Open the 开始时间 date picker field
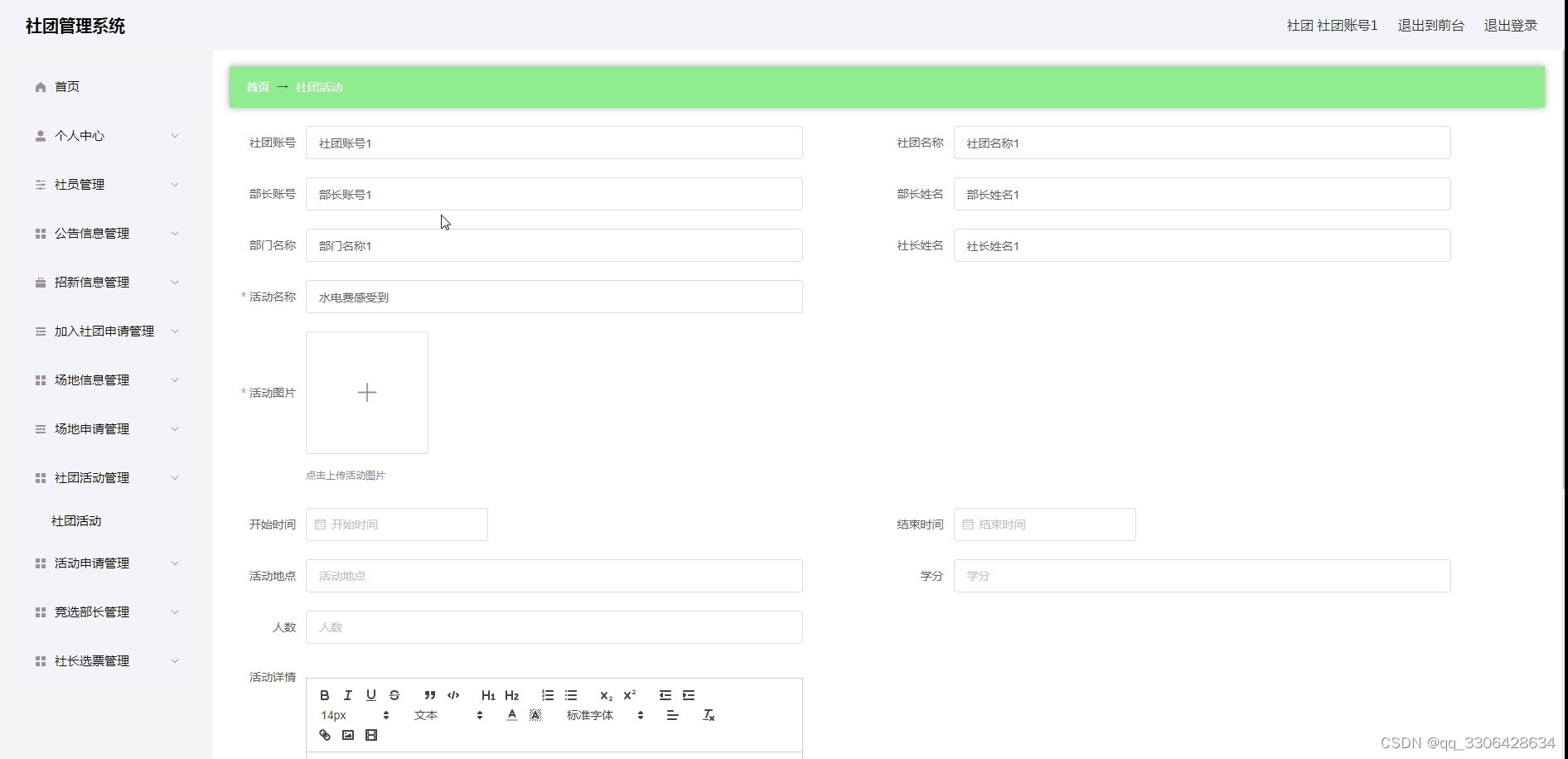Viewport: 1568px width, 759px height. coord(397,525)
